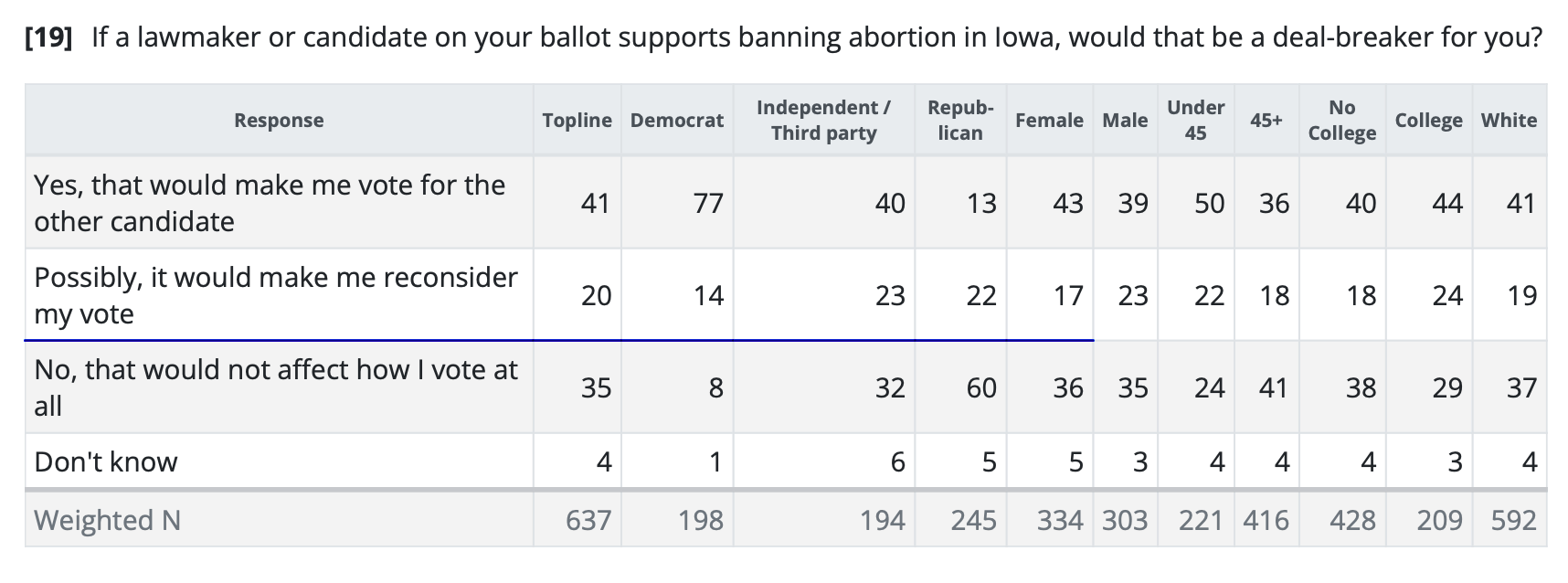This screenshot has width=1568, height=583.
Task: Click the question number [19]
Action: [49, 37]
